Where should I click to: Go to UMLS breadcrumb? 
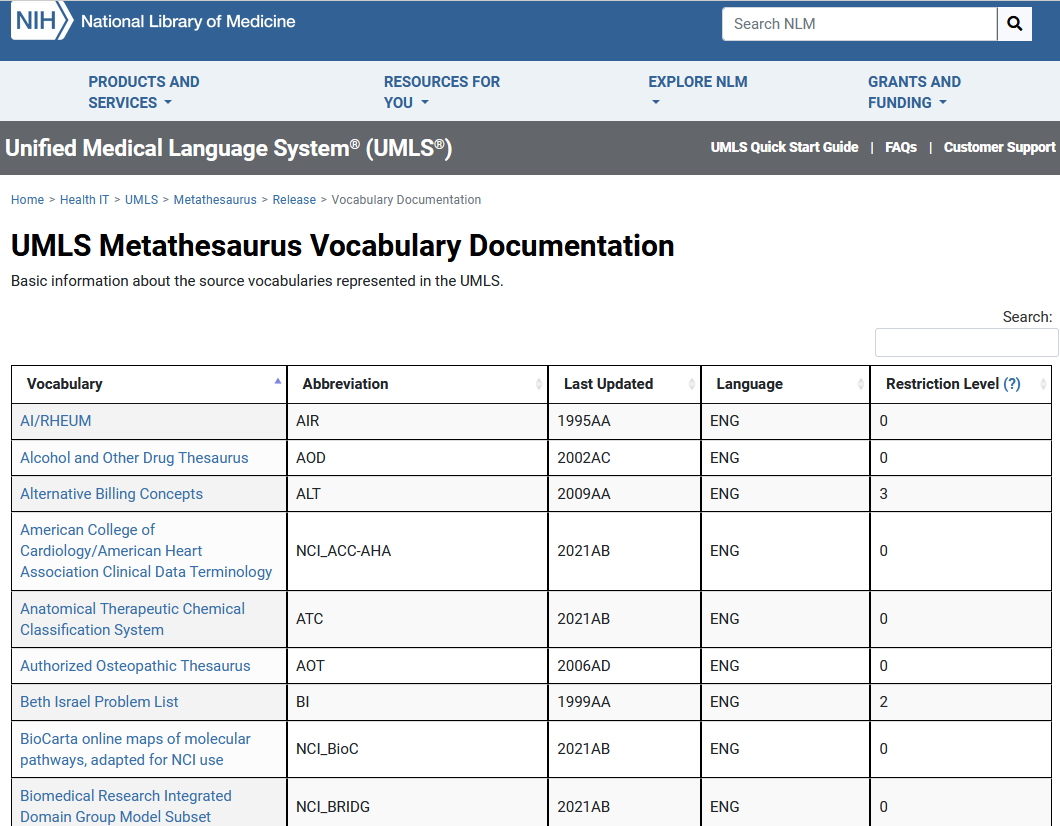coord(141,200)
